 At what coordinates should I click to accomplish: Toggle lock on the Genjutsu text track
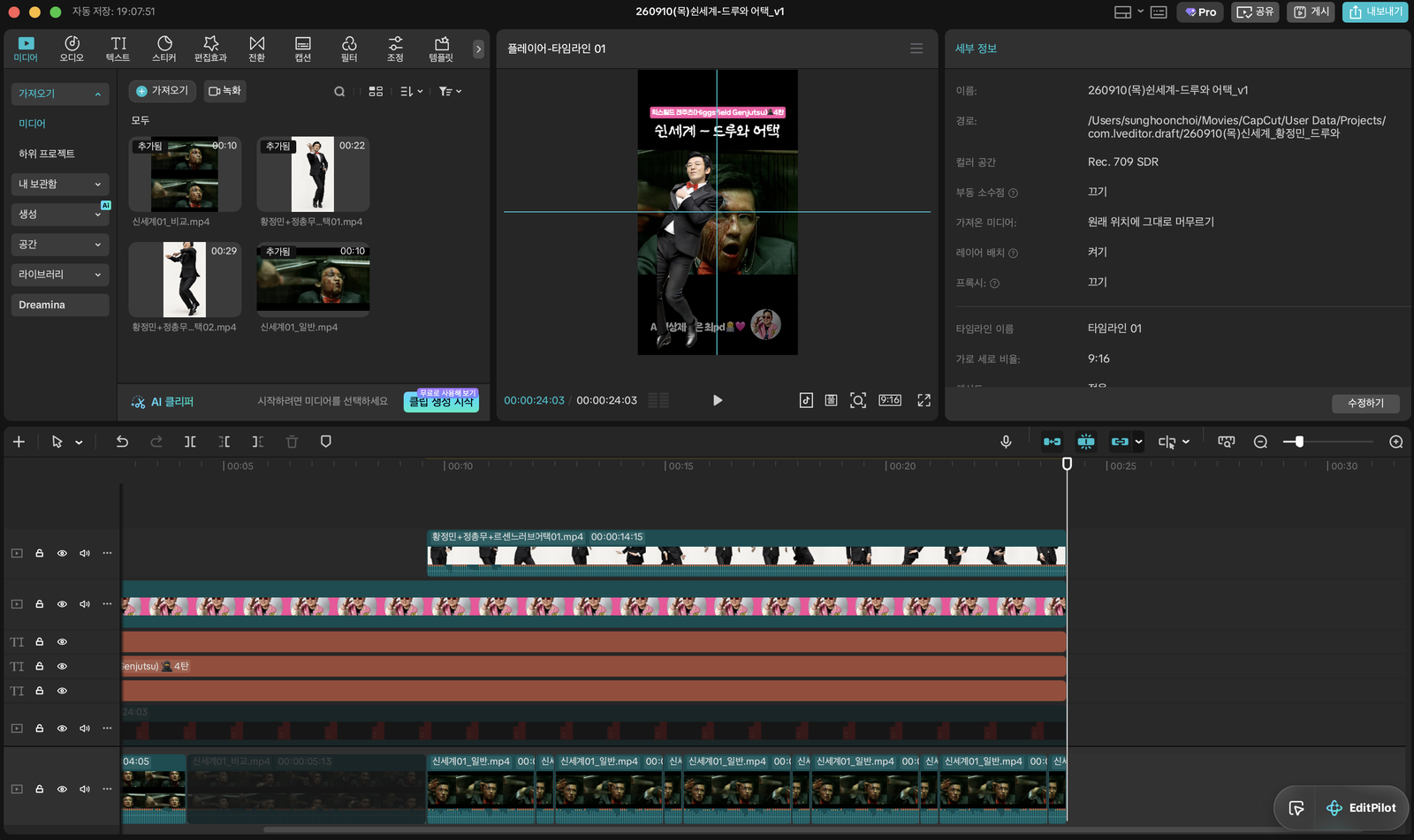tap(40, 666)
